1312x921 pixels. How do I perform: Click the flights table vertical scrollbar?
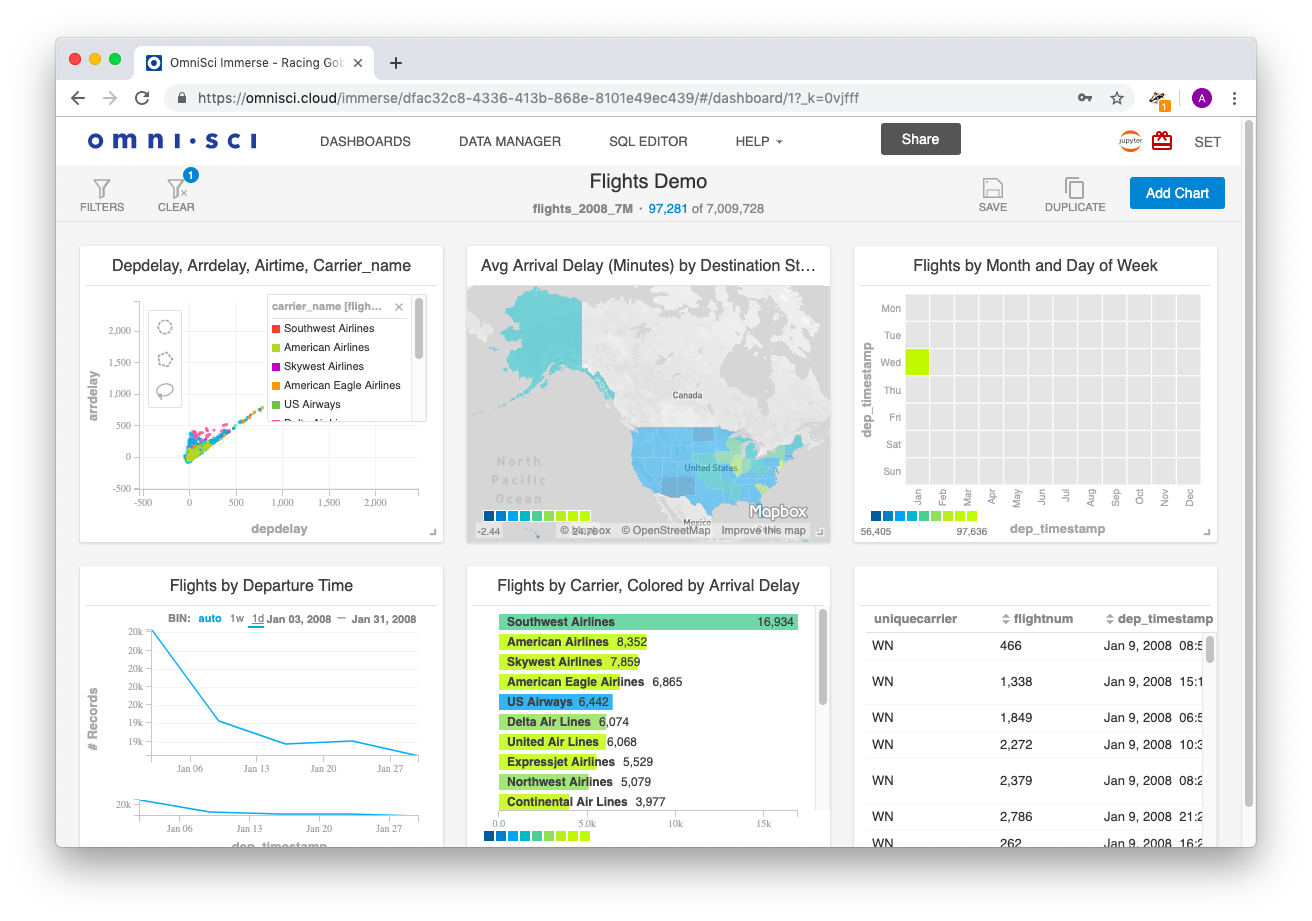[1209, 649]
